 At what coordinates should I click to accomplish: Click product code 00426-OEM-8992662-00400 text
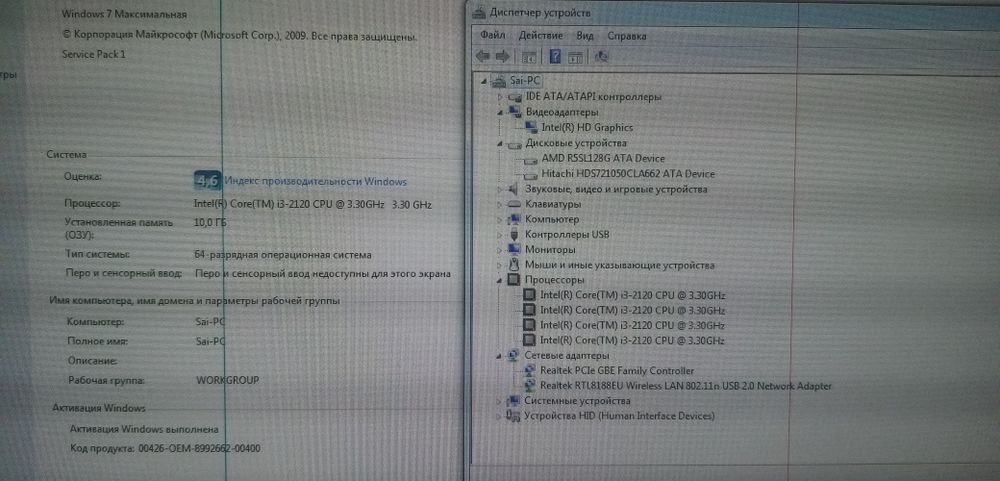click(x=199, y=449)
